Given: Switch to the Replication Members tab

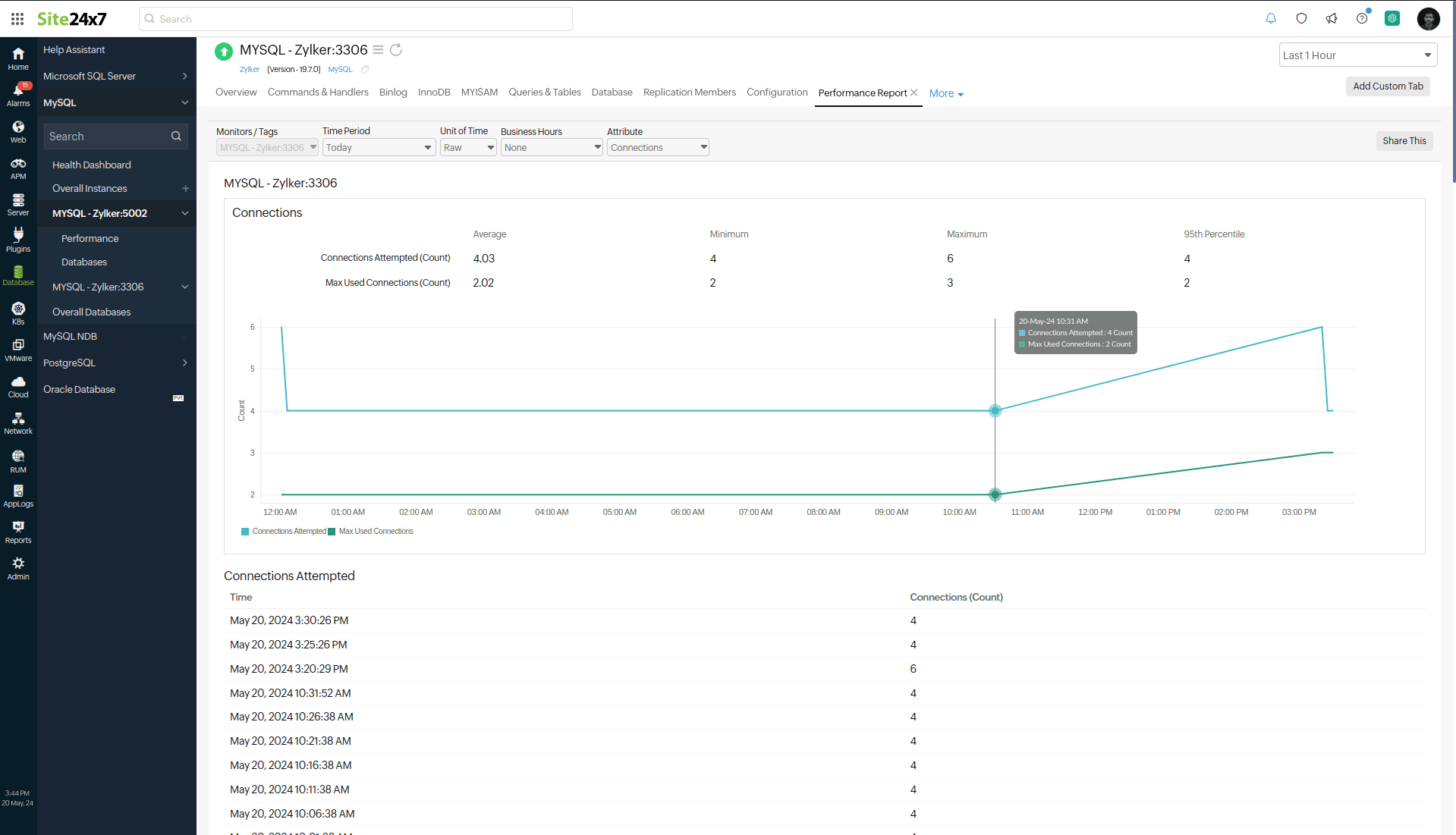Looking at the screenshot, I should point(689,93).
